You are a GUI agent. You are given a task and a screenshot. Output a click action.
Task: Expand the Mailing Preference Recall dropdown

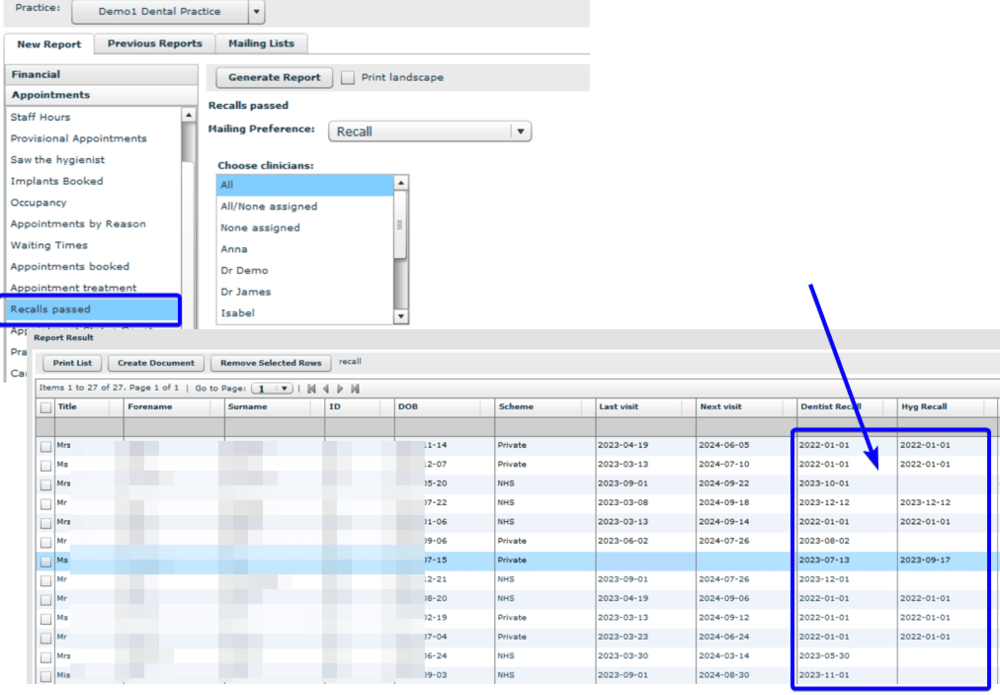click(x=519, y=131)
